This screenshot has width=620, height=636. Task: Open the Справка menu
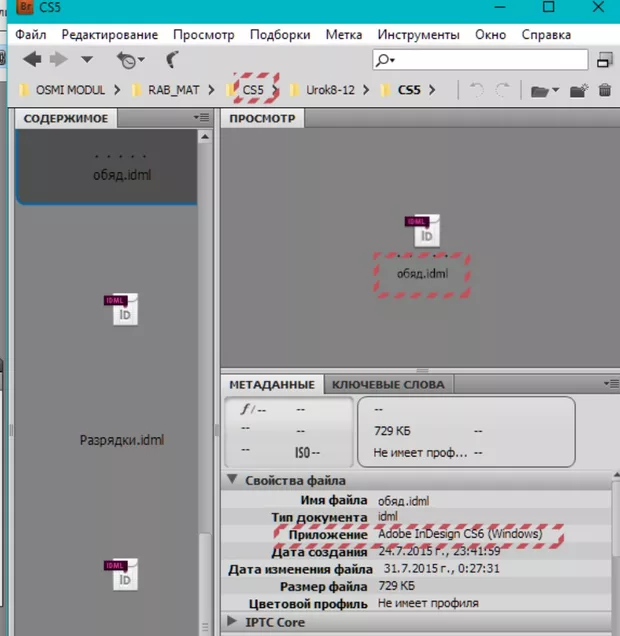coord(546,35)
